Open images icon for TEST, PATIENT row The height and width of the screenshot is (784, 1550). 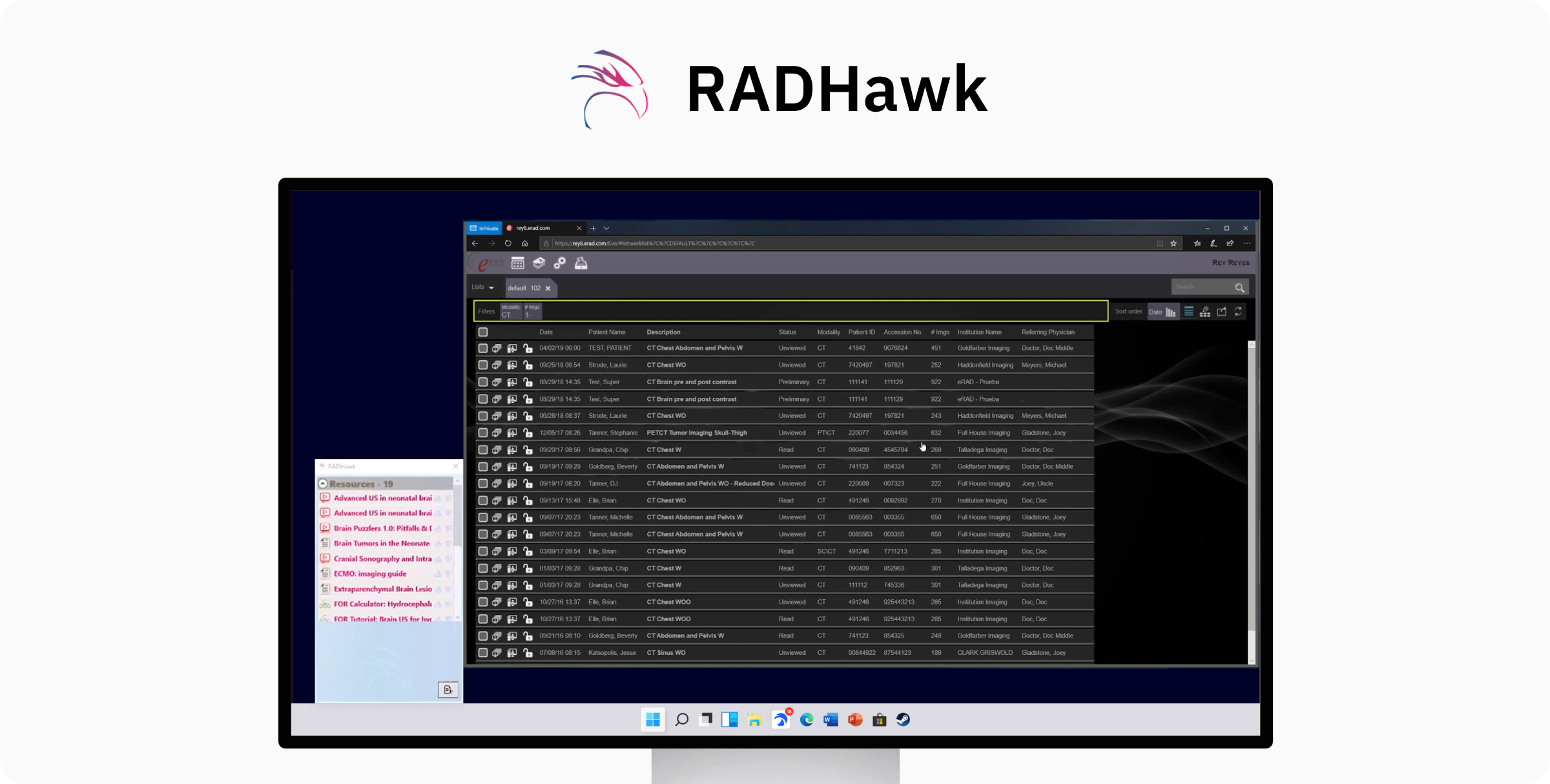(x=497, y=348)
